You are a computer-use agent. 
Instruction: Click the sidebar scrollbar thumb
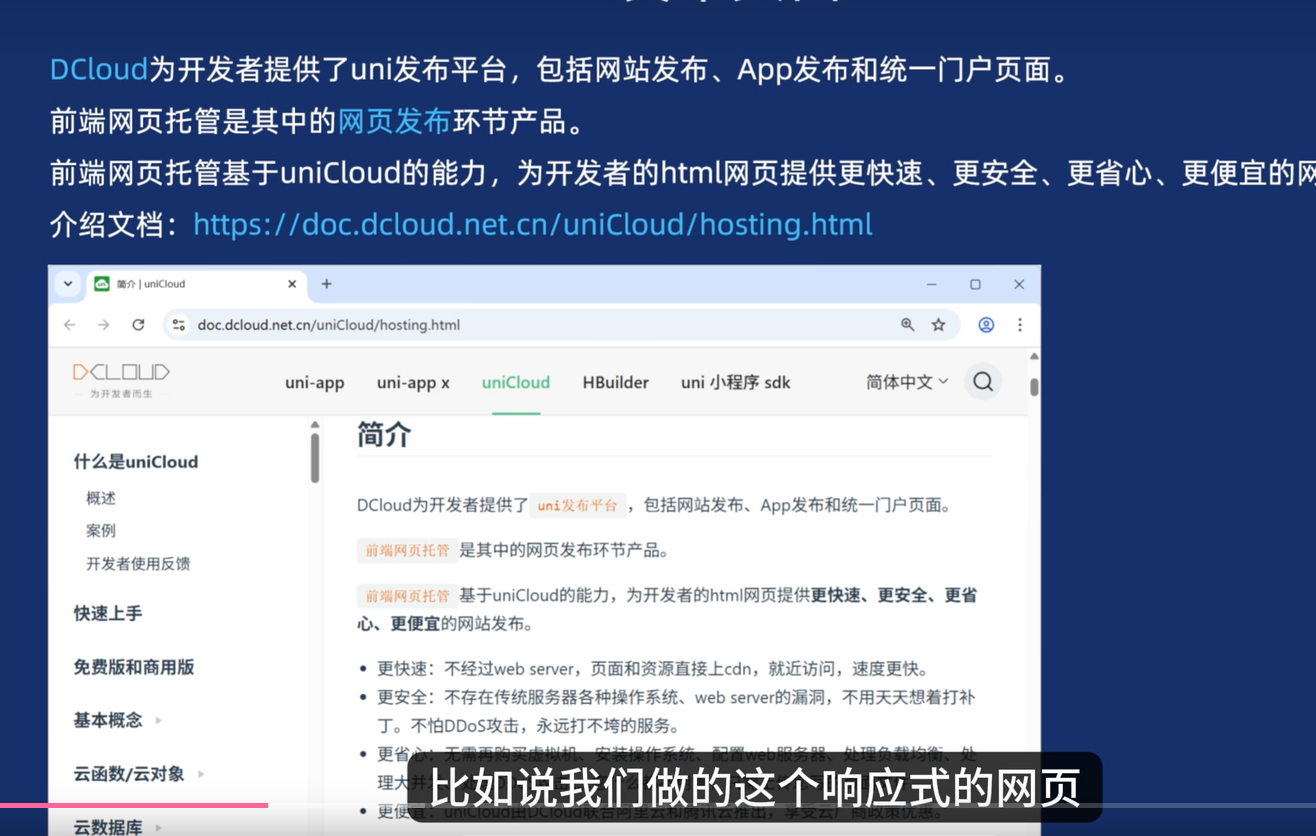pyautogui.click(x=315, y=458)
